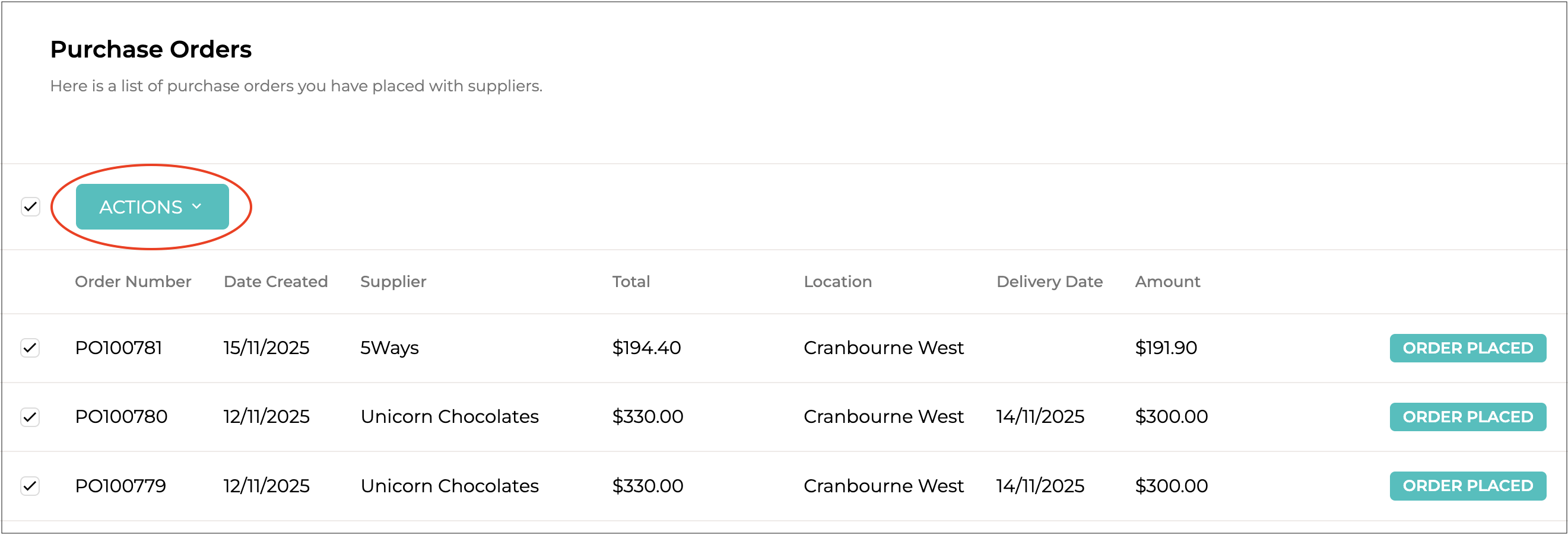This screenshot has height=535, width=1568.
Task: Click the chevron arrow in Actions button
Action: pos(196,206)
